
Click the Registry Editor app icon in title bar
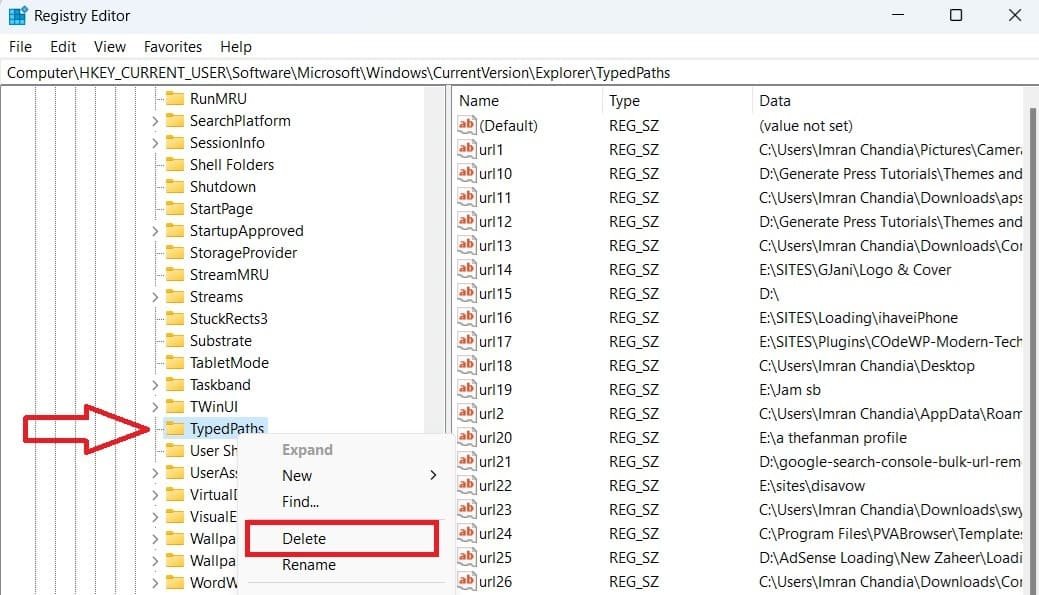pos(18,16)
